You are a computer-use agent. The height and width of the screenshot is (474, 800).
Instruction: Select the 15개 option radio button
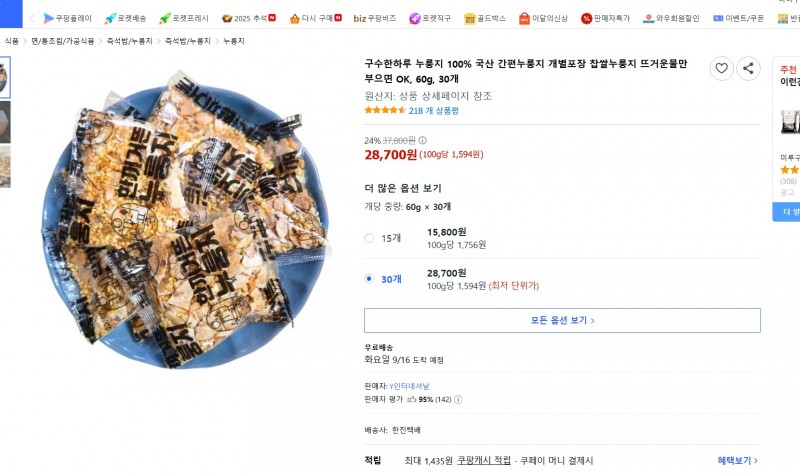pos(369,238)
